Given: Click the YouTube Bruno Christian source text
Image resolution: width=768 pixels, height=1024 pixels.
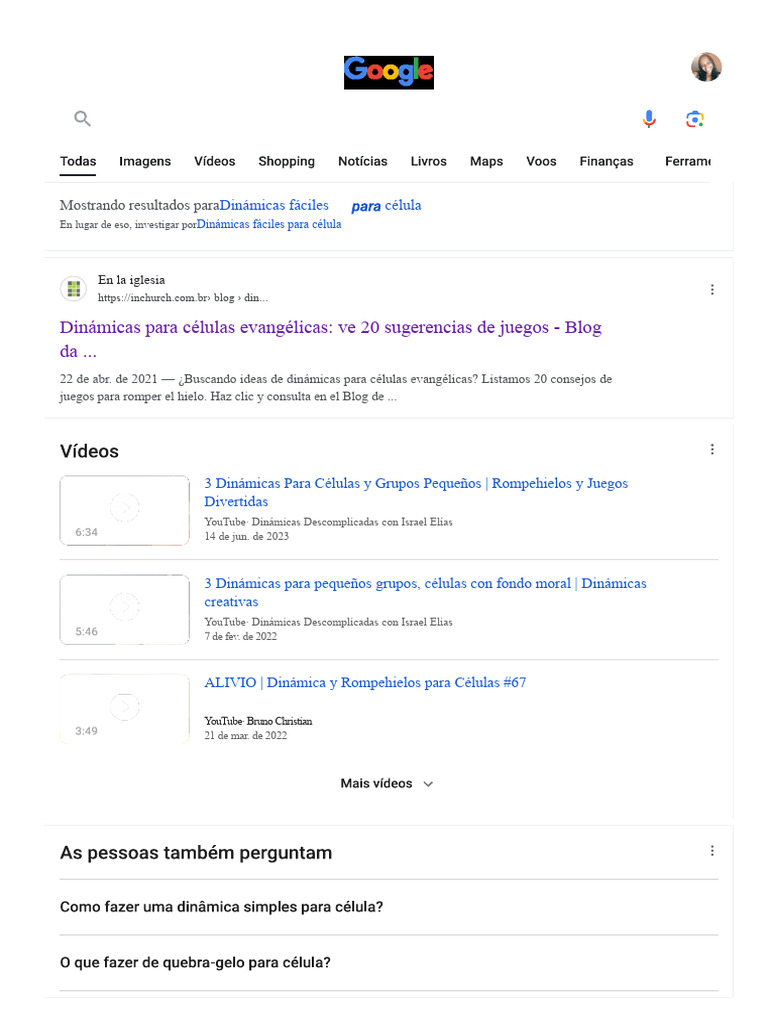Looking at the screenshot, I should (x=258, y=721).
